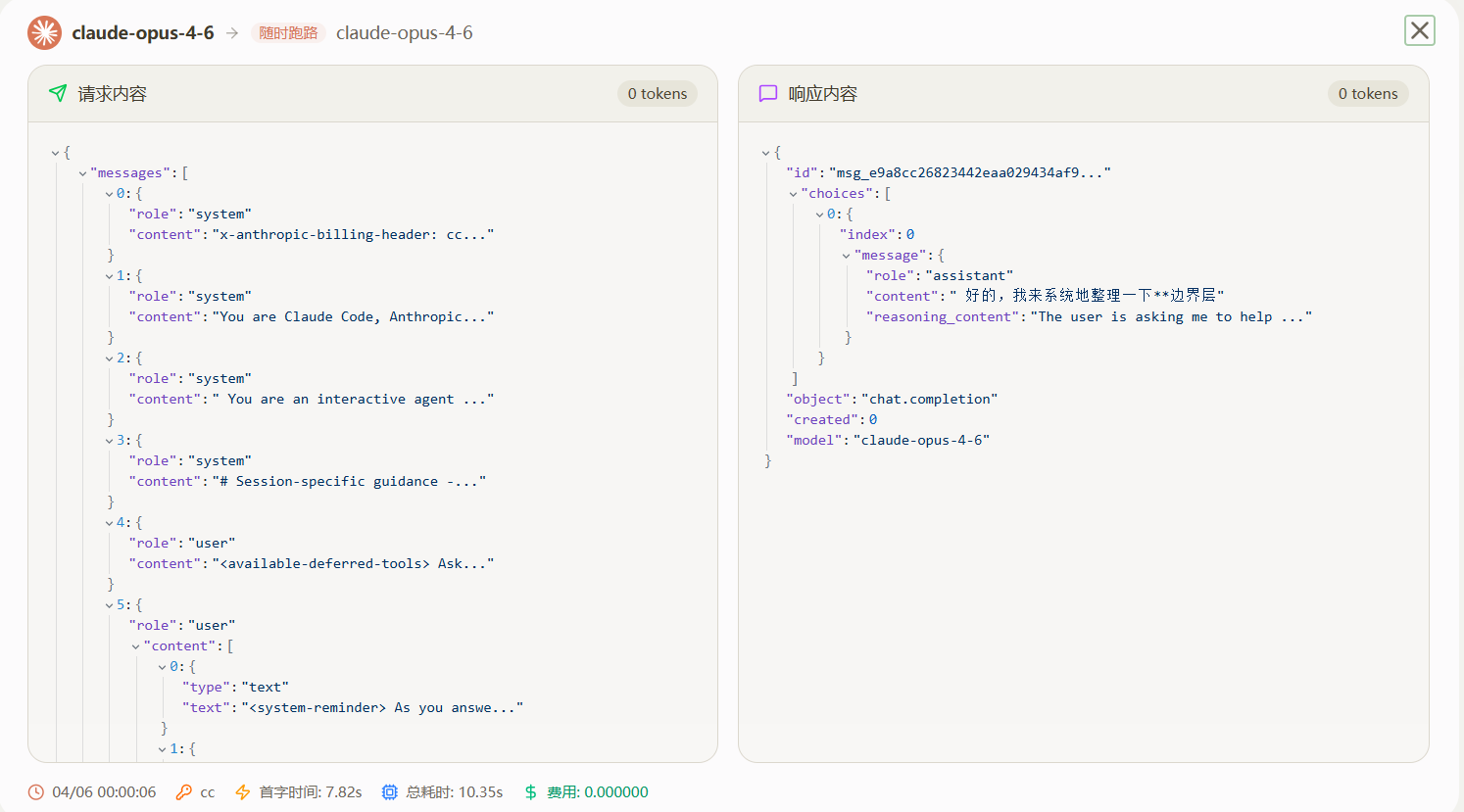Collapse the root brace of response JSON
Viewport: 1464px width, 812px height.
[x=766, y=153]
